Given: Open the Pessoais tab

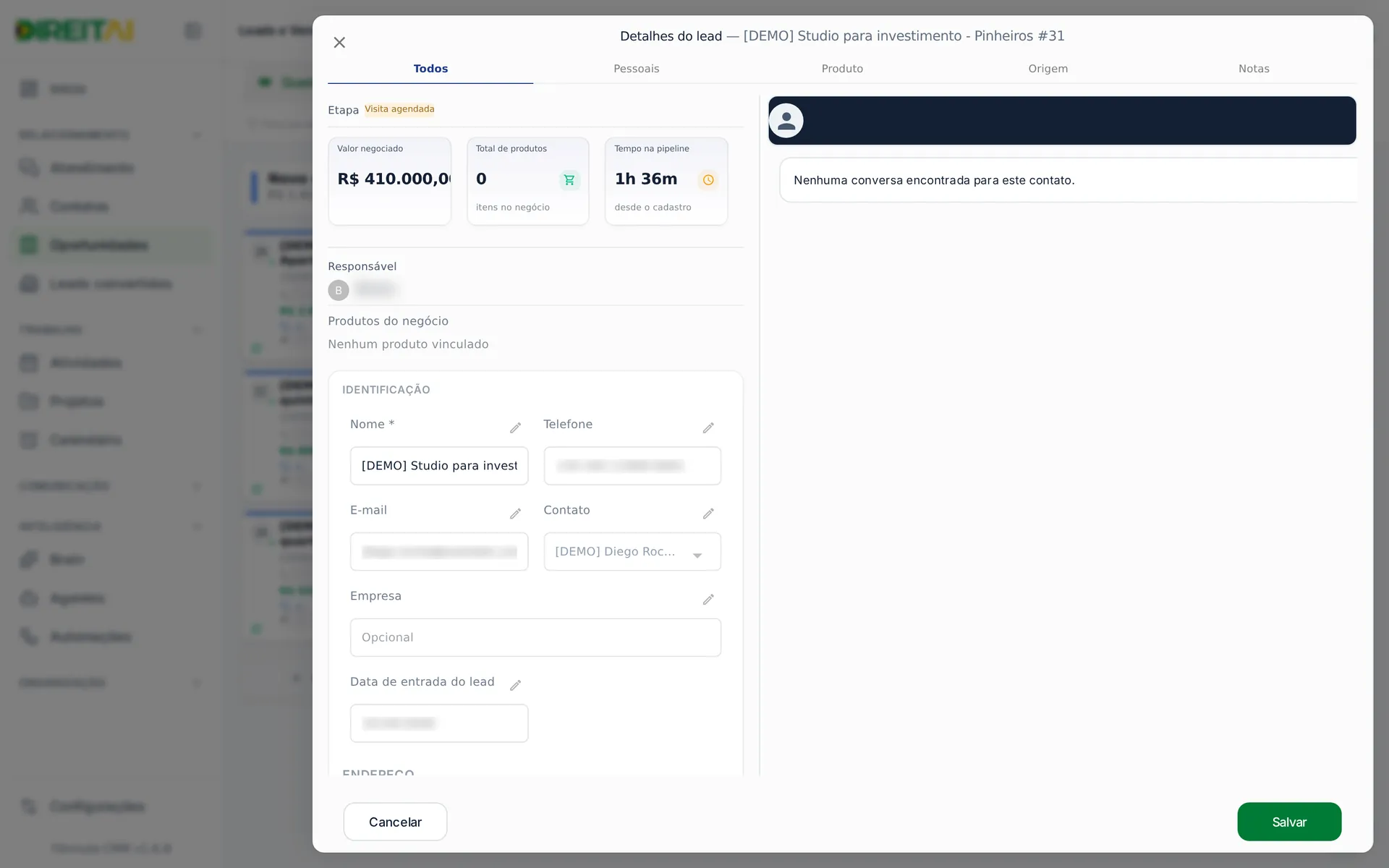Looking at the screenshot, I should point(636,69).
